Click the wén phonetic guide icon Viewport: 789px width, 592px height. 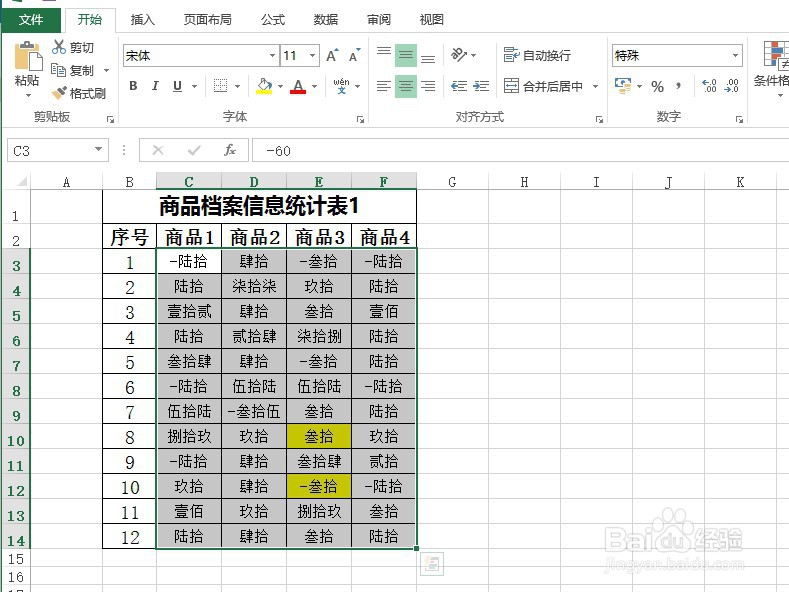pyautogui.click(x=341, y=86)
